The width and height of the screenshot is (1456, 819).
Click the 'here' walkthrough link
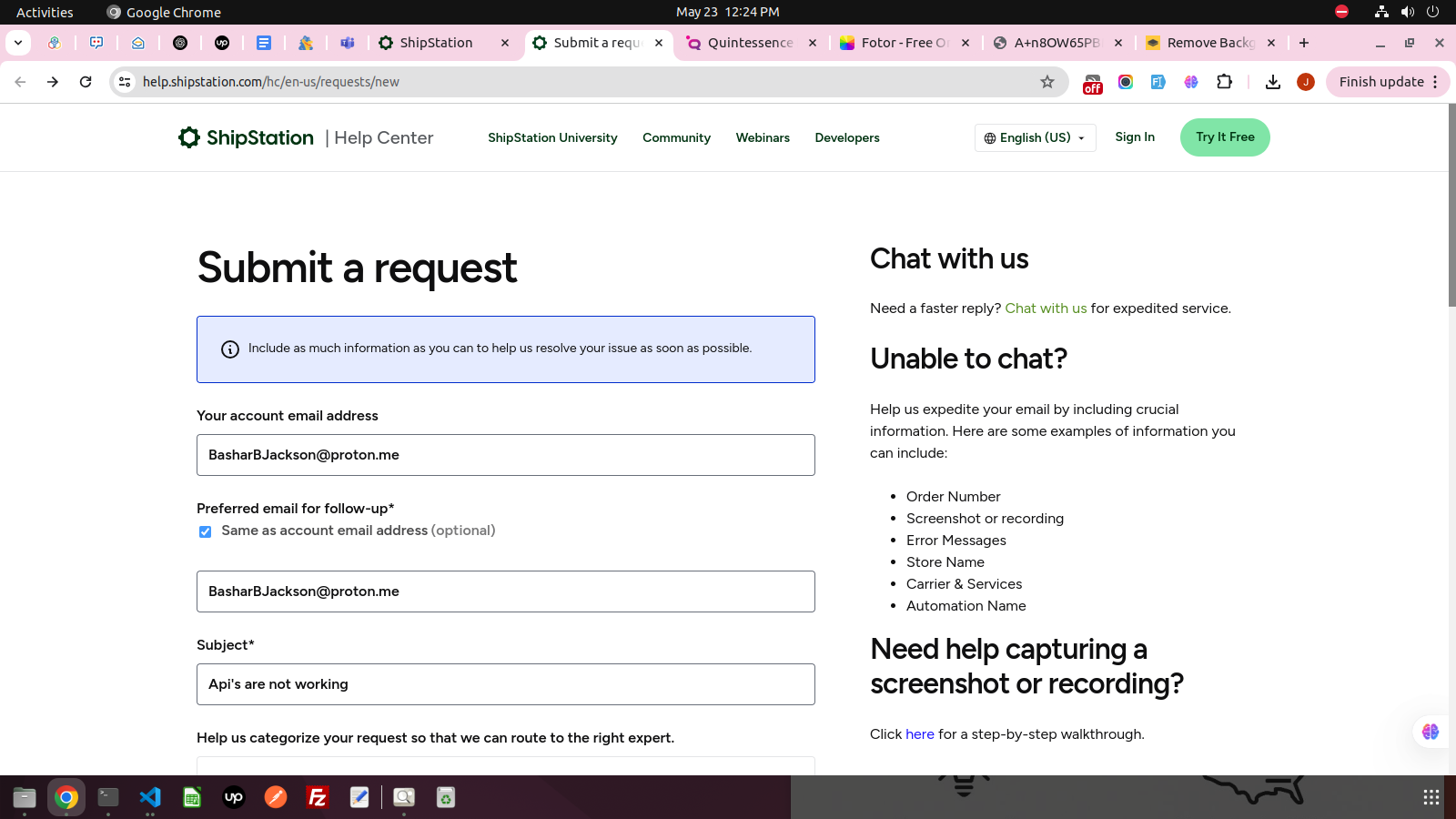pos(919,734)
